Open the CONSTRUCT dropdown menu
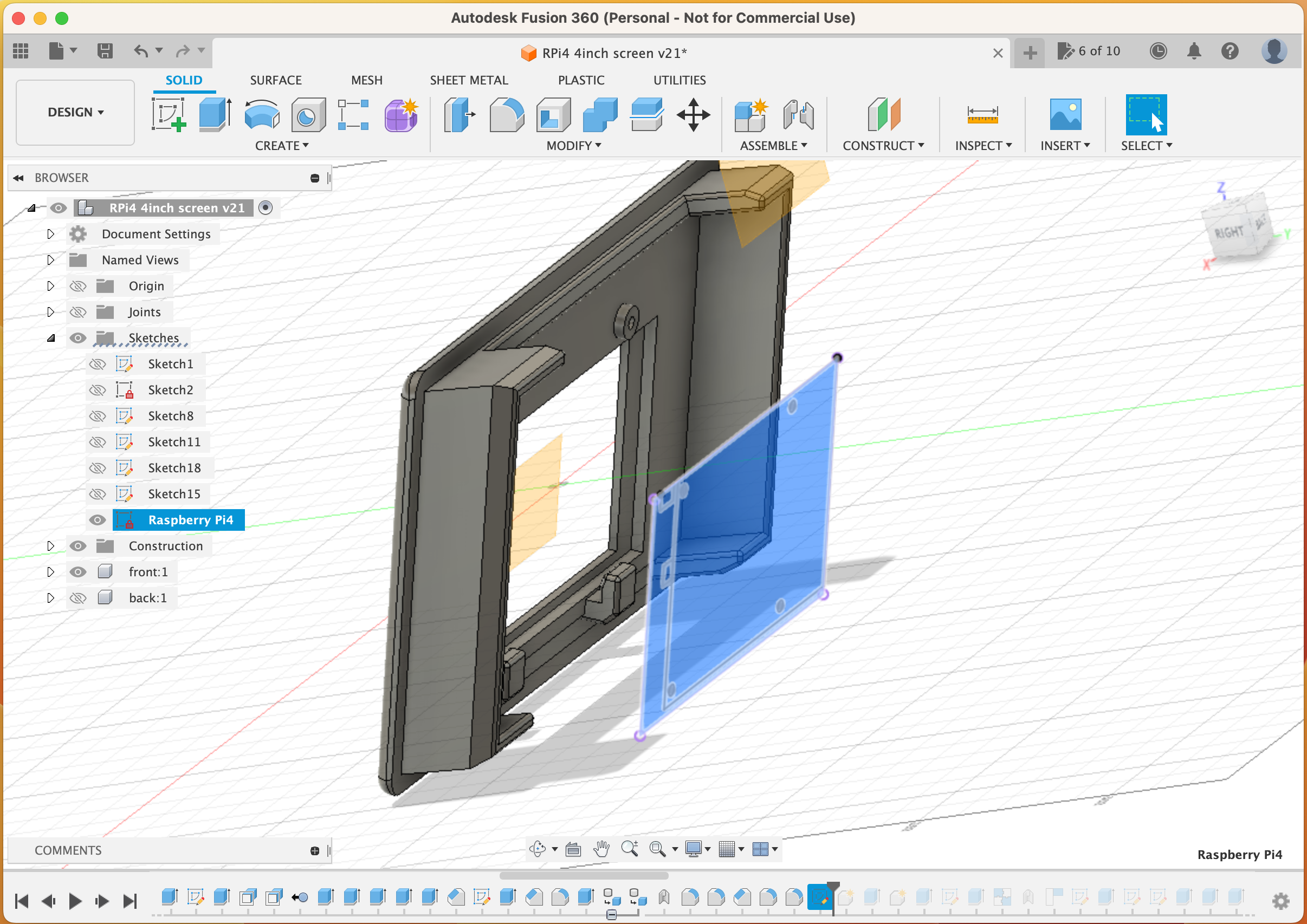The height and width of the screenshot is (924, 1307). (x=882, y=146)
